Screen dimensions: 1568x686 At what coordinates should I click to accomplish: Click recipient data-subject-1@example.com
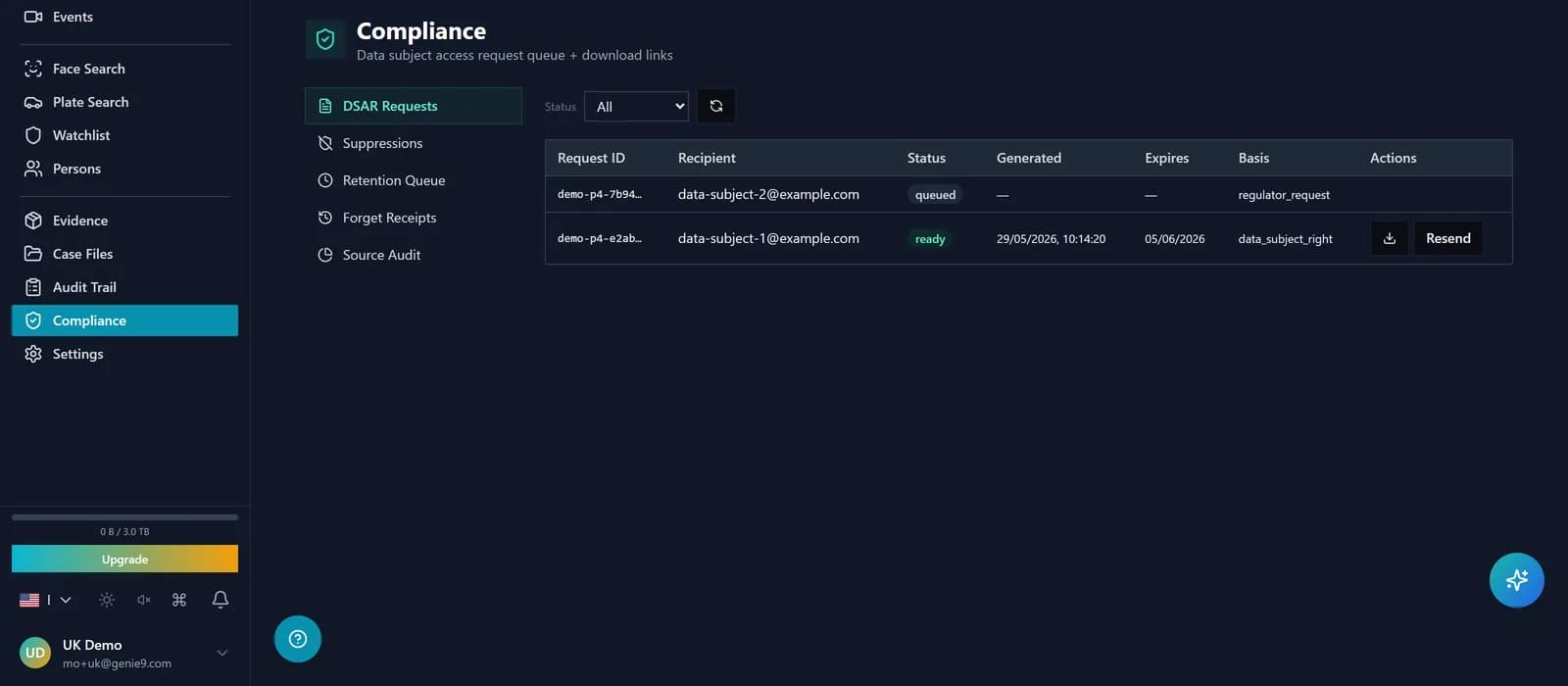[768, 238]
